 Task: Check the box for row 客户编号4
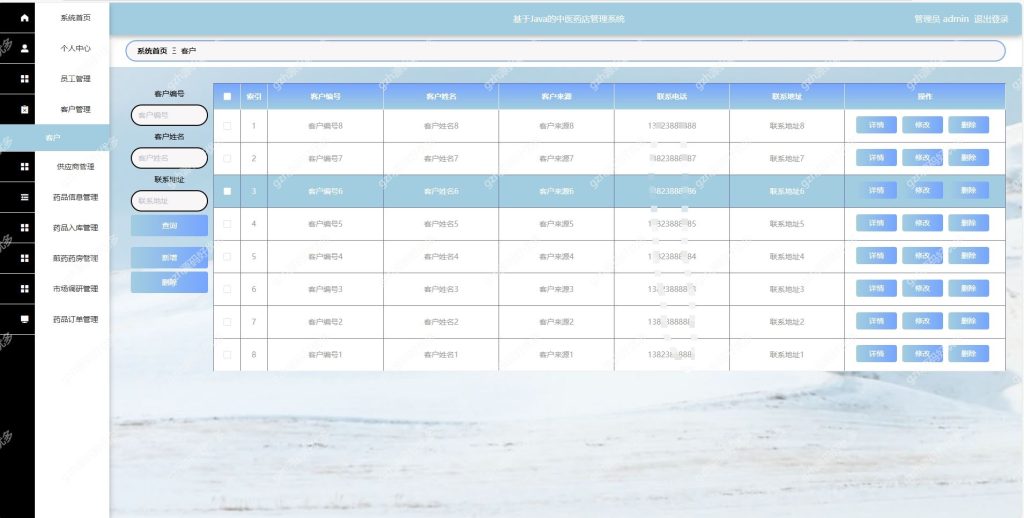(x=227, y=257)
